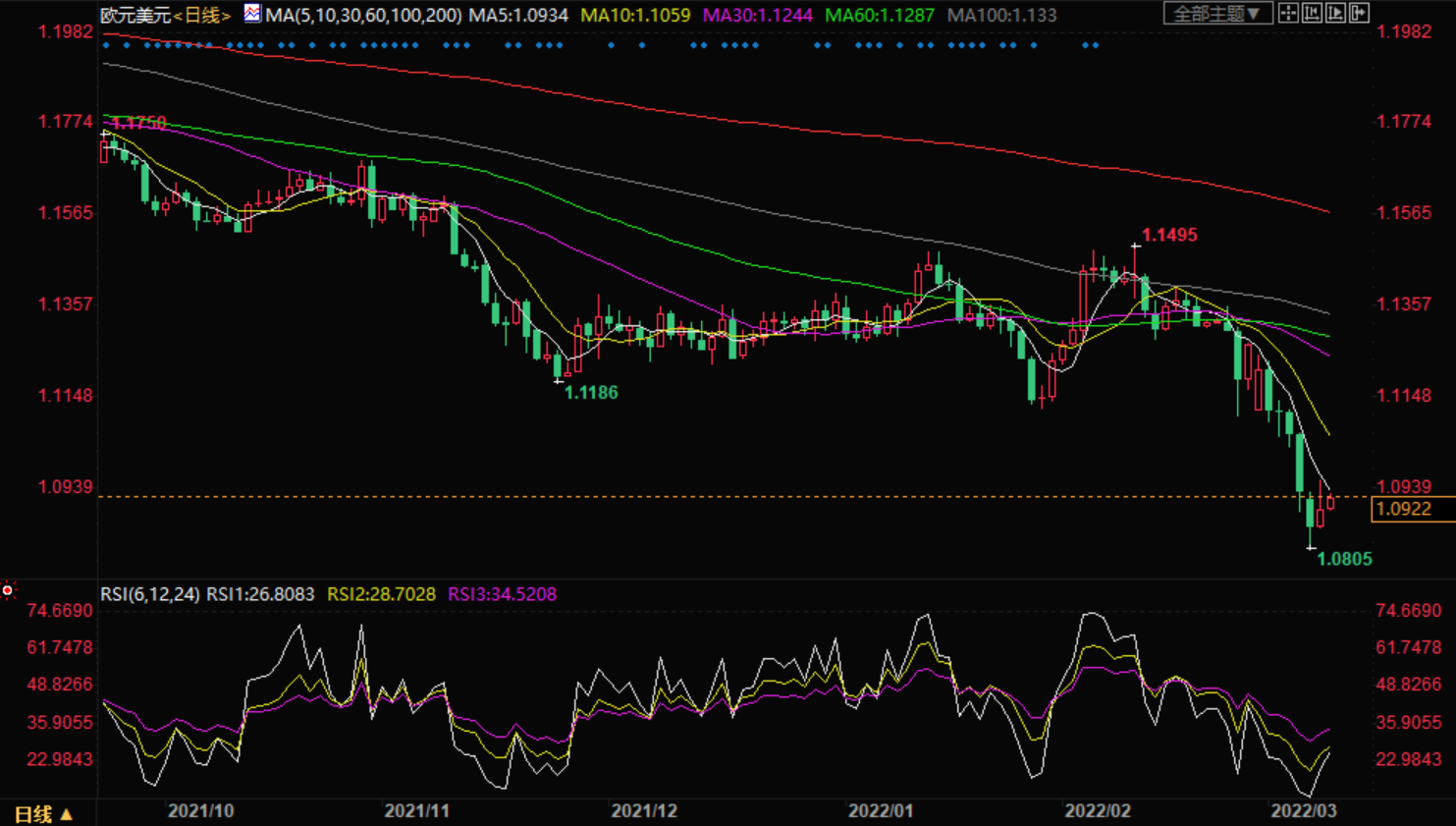Click the 2022/01 date on time axis
Image resolution: width=1456 pixels, height=826 pixels.
tap(881, 811)
